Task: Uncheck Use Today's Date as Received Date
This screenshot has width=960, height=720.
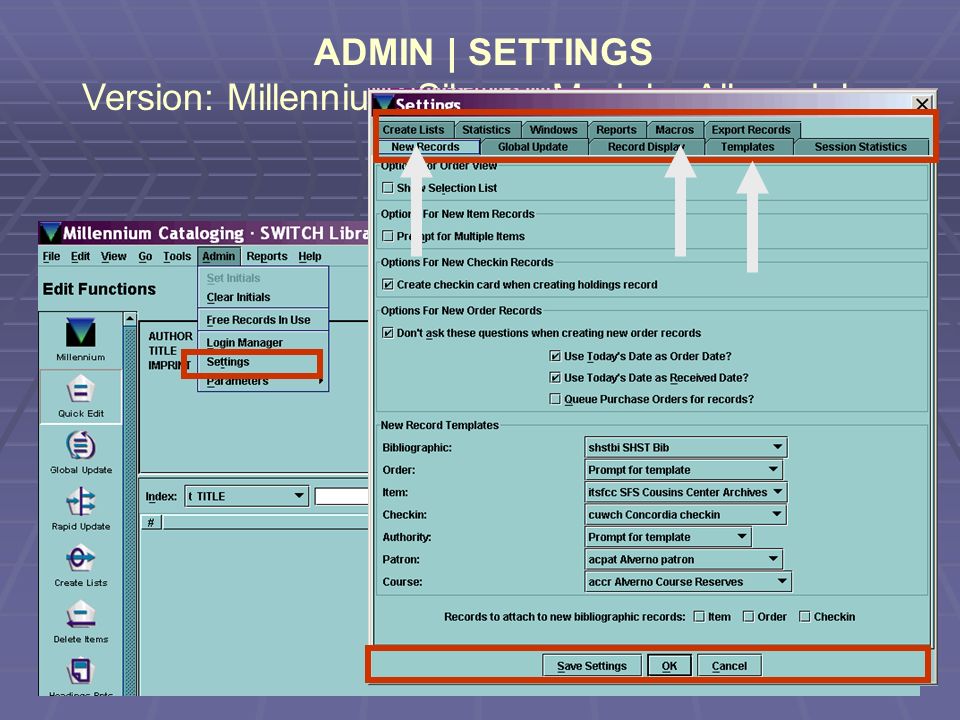Action: (555, 377)
